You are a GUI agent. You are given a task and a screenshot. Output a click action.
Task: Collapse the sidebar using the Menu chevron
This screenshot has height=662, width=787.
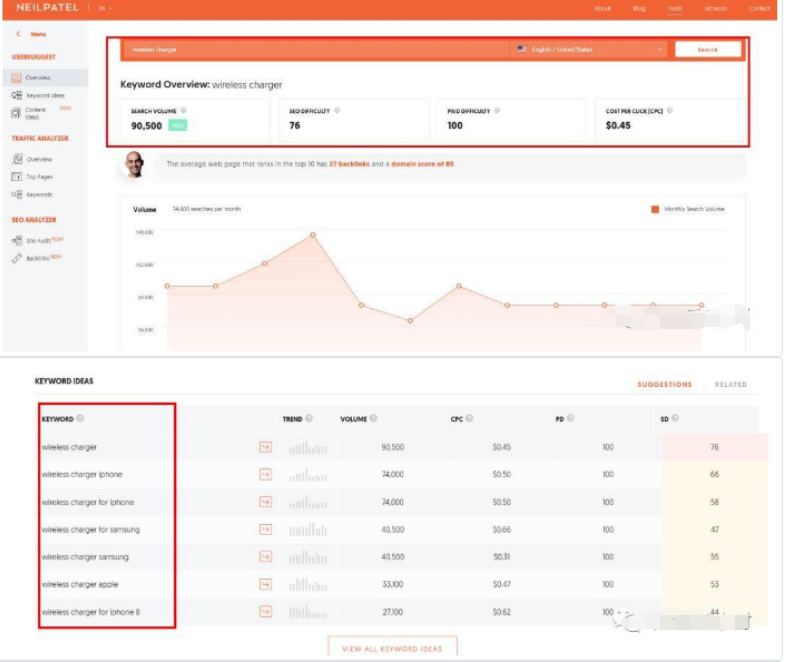pos(18,34)
